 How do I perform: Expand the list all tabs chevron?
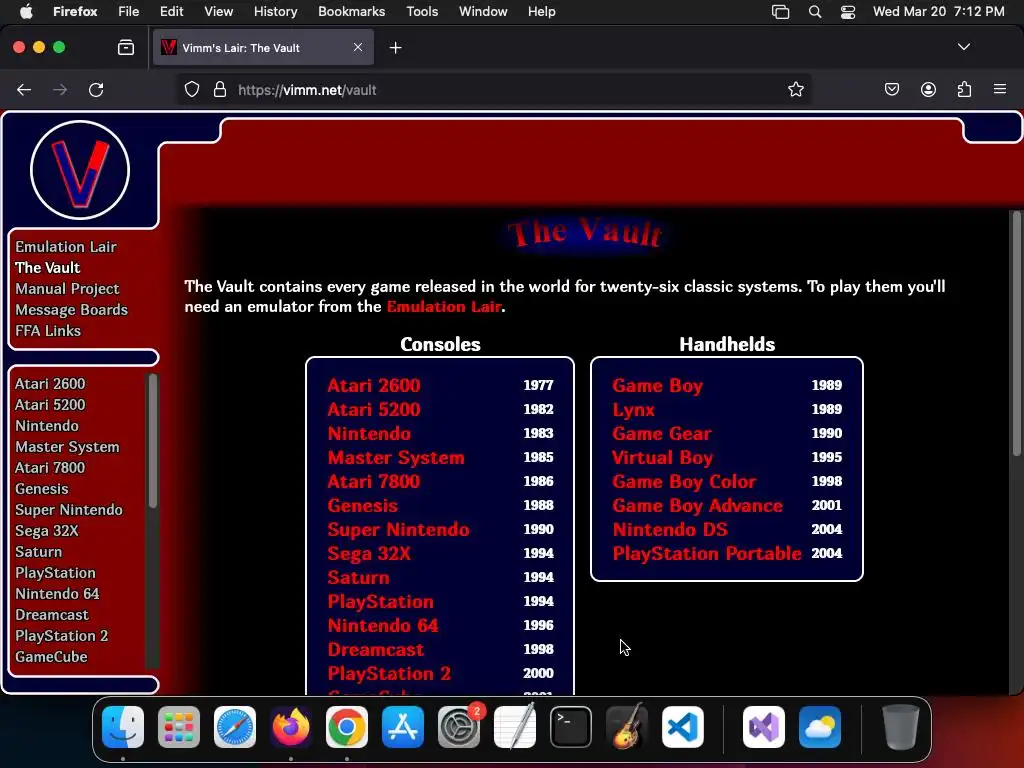[964, 47]
